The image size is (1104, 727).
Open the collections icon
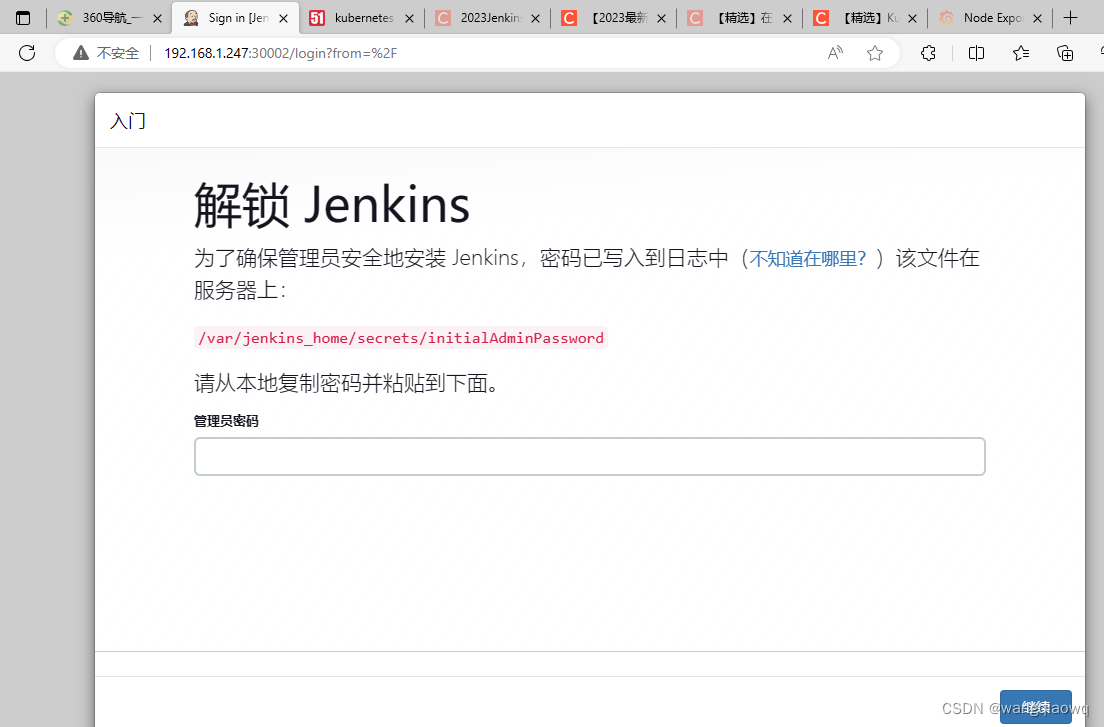(1065, 53)
